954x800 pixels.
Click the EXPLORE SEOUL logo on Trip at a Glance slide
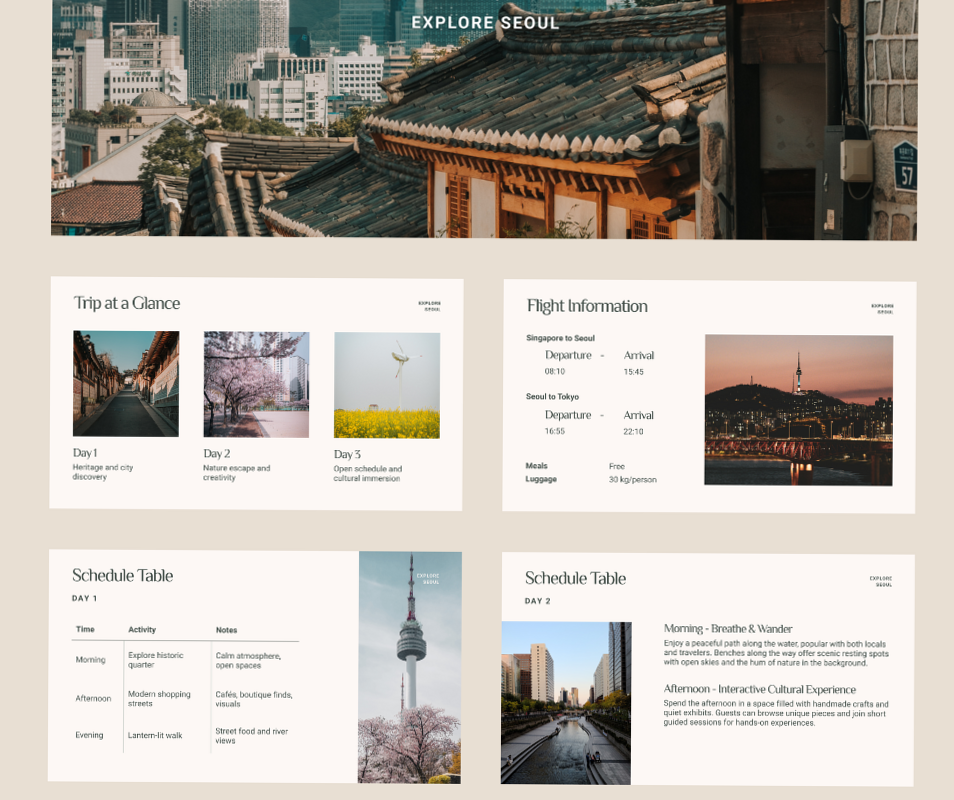(x=430, y=307)
